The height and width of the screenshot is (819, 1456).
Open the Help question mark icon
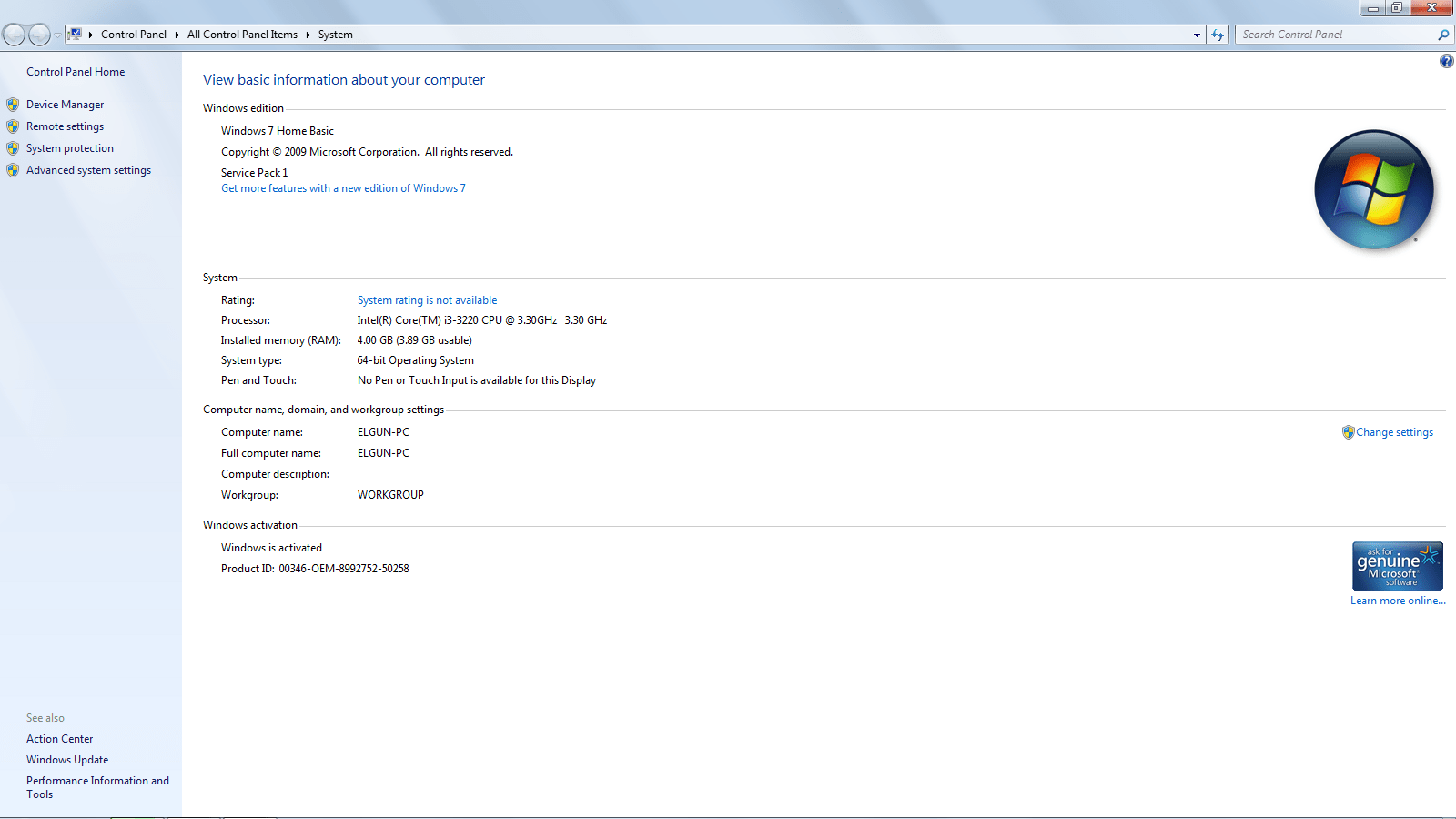(x=1446, y=61)
